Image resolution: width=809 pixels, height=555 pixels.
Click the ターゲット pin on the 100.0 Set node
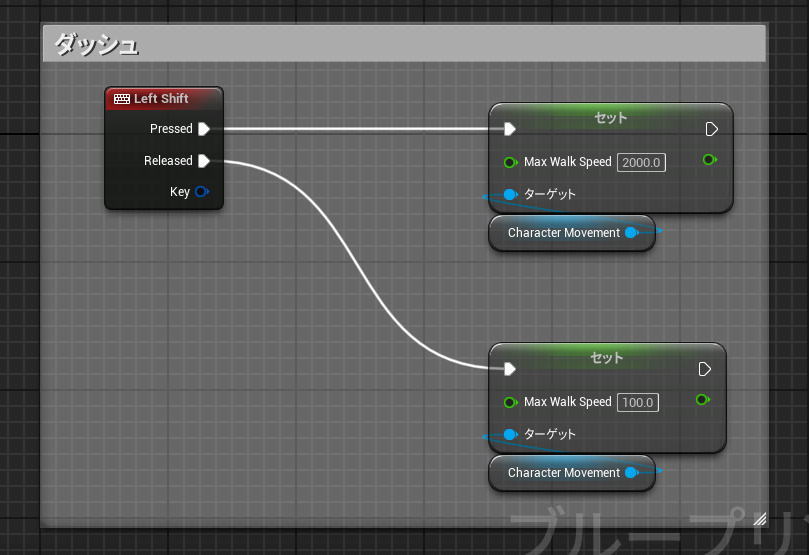[510, 434]
